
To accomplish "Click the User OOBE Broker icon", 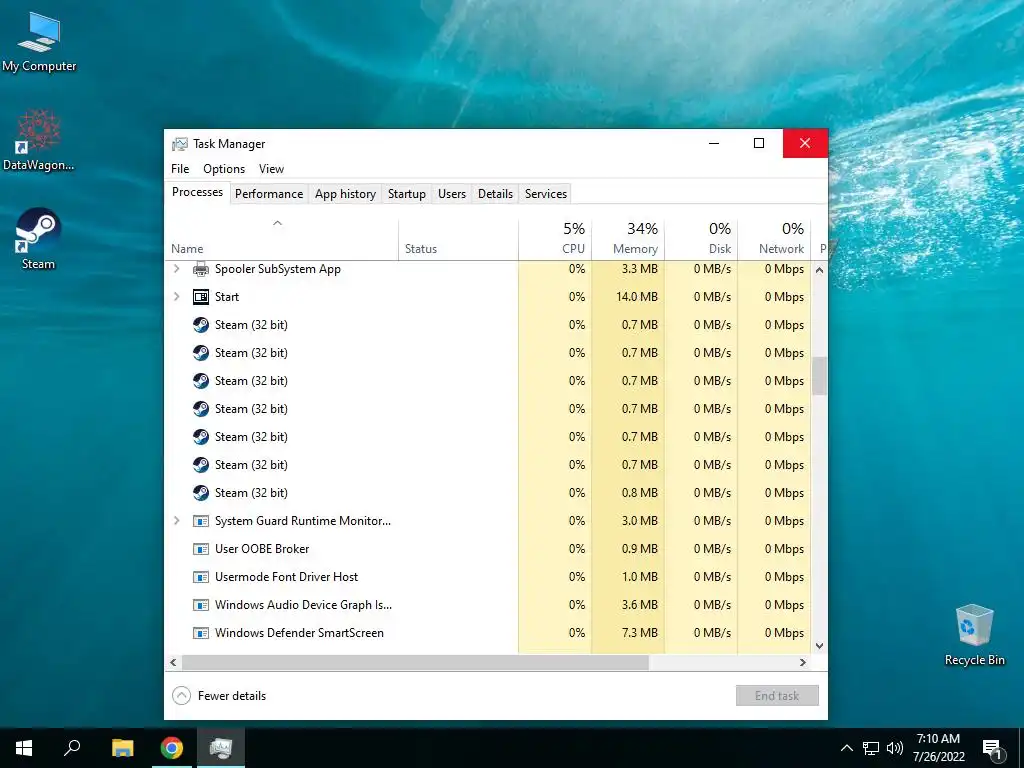I will (200, 549).
